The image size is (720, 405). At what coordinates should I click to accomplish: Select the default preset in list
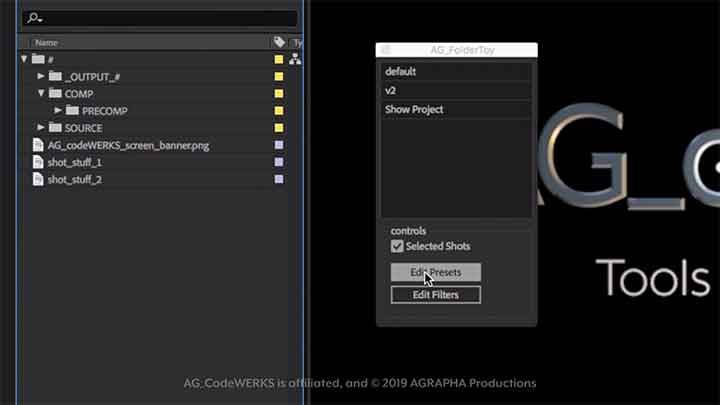click(x=456, y=72)
